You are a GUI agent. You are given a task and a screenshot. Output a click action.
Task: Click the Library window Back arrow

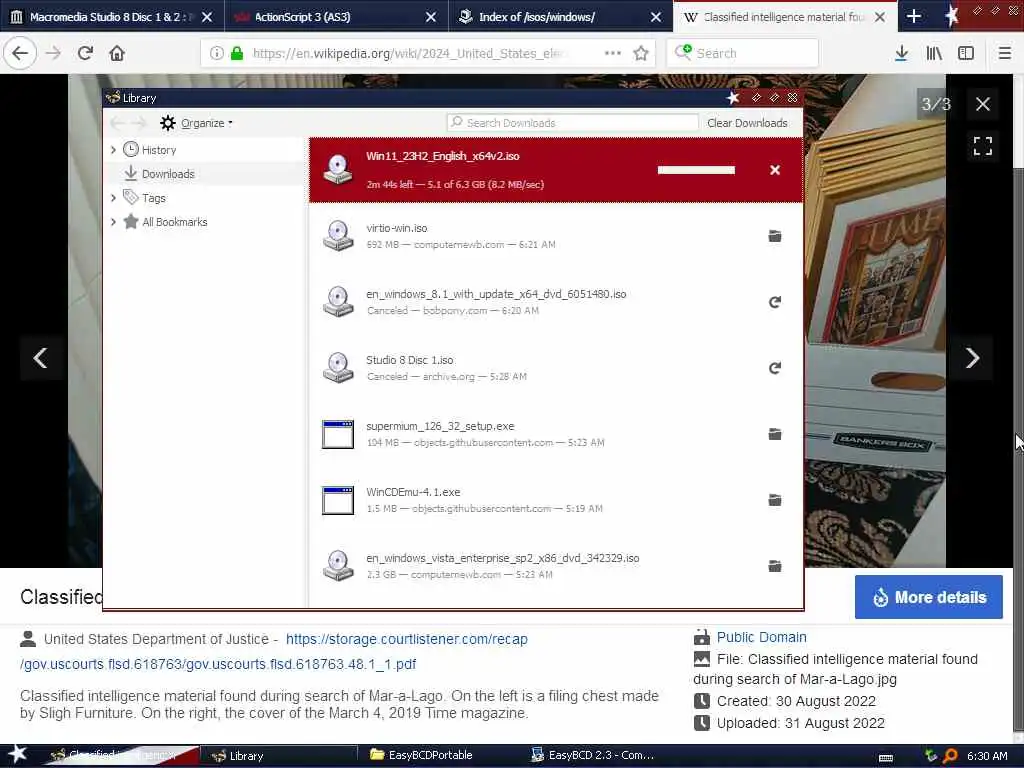tap(118, 123)
